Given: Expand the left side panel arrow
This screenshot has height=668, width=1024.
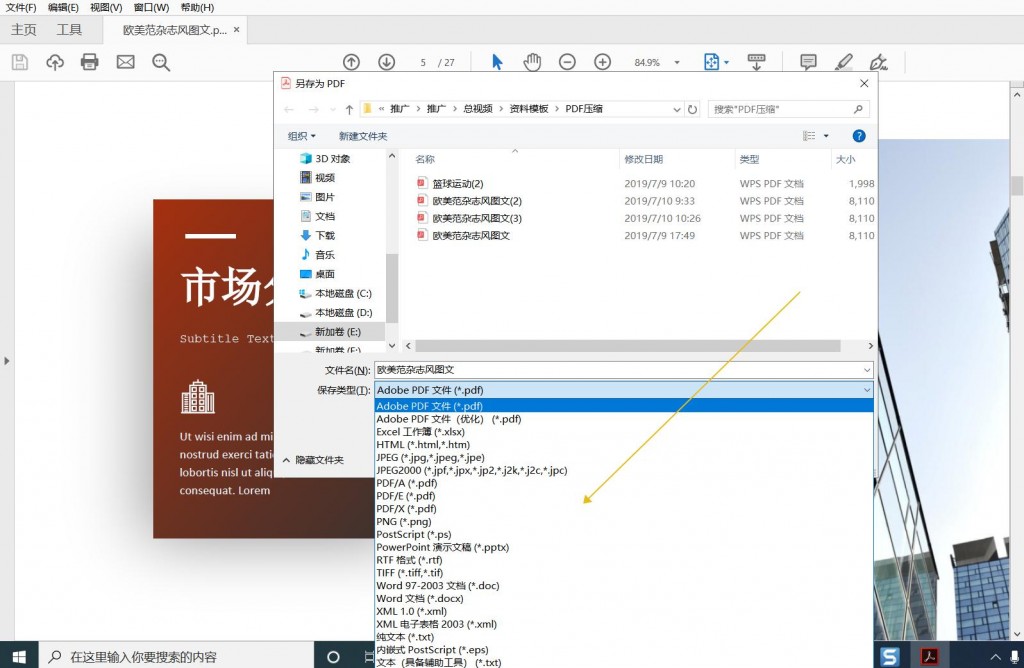Looking at the screenshot, I should [7, 360].
